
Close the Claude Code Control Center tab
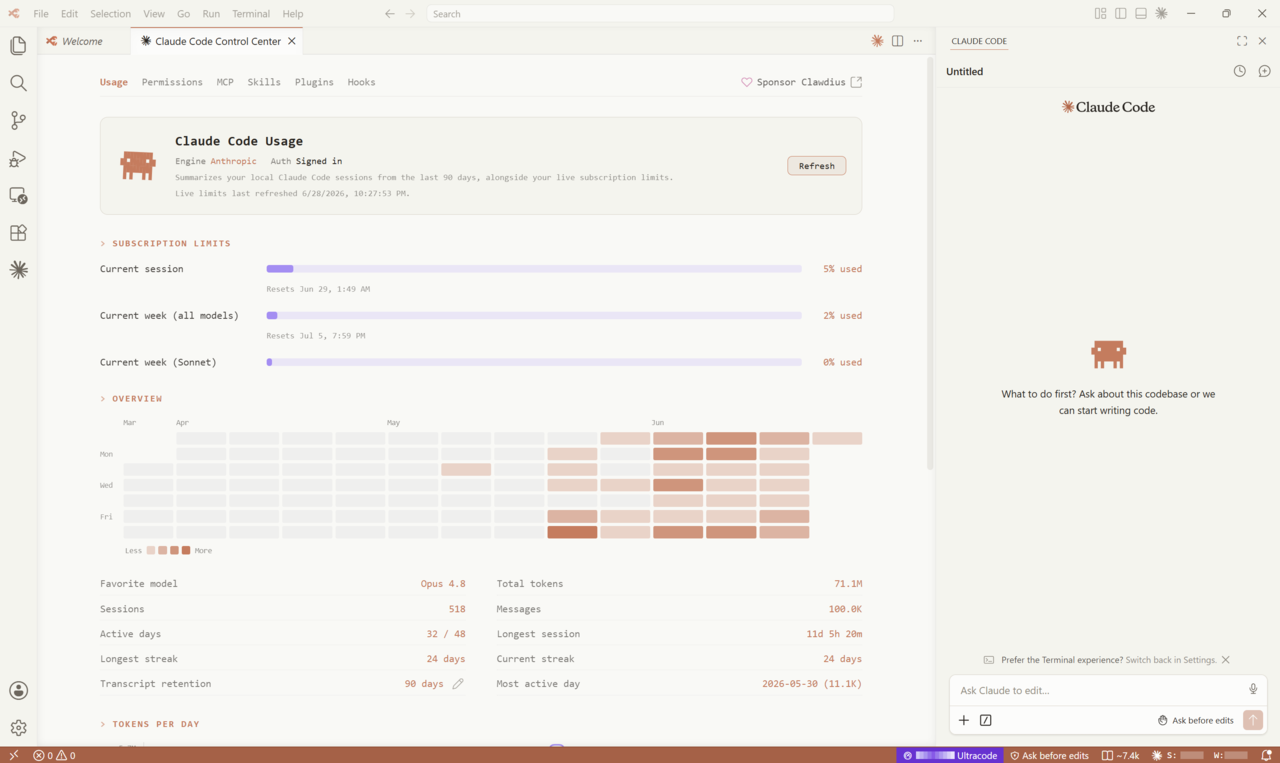coord(292,41)
